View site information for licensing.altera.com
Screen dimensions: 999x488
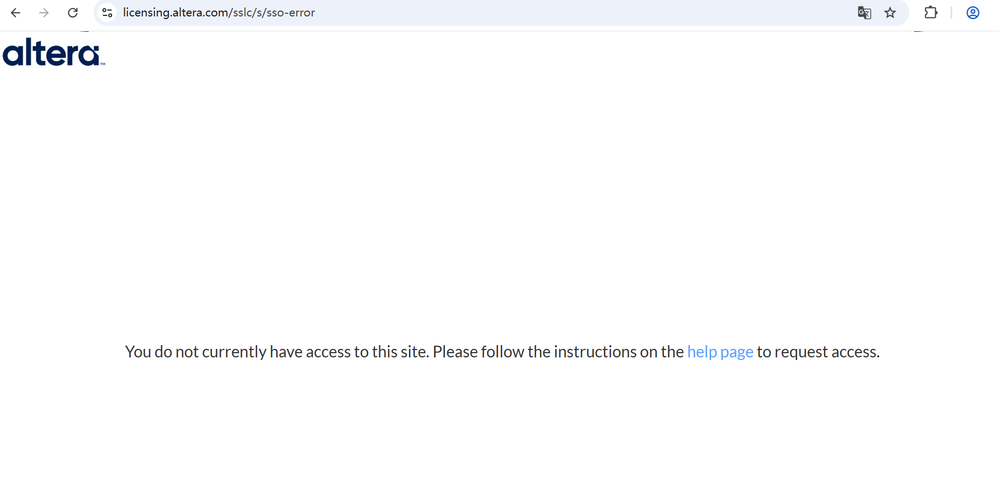pyautogui.click(x=107, y=13)
